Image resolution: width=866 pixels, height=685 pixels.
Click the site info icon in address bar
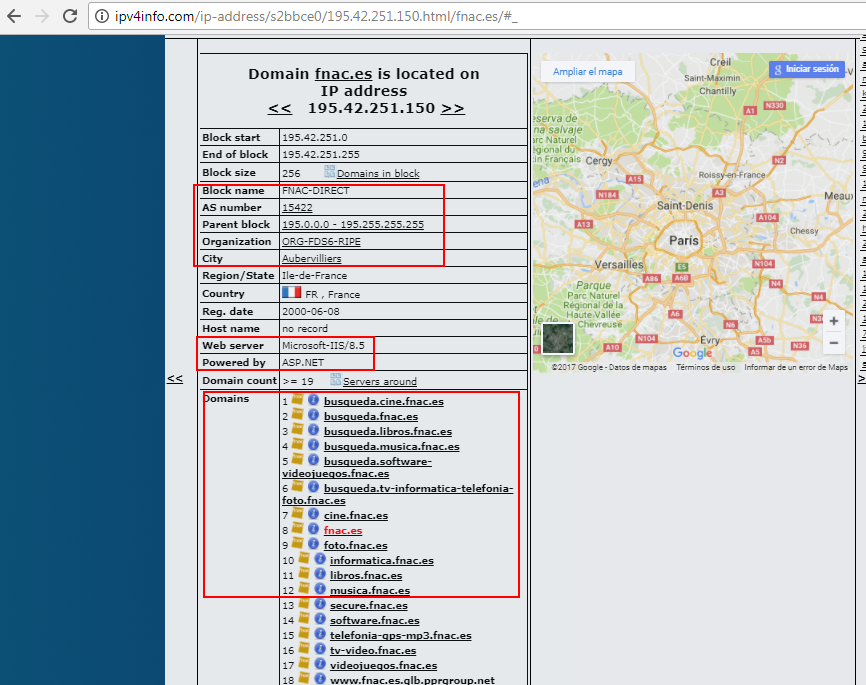point(102,17)
